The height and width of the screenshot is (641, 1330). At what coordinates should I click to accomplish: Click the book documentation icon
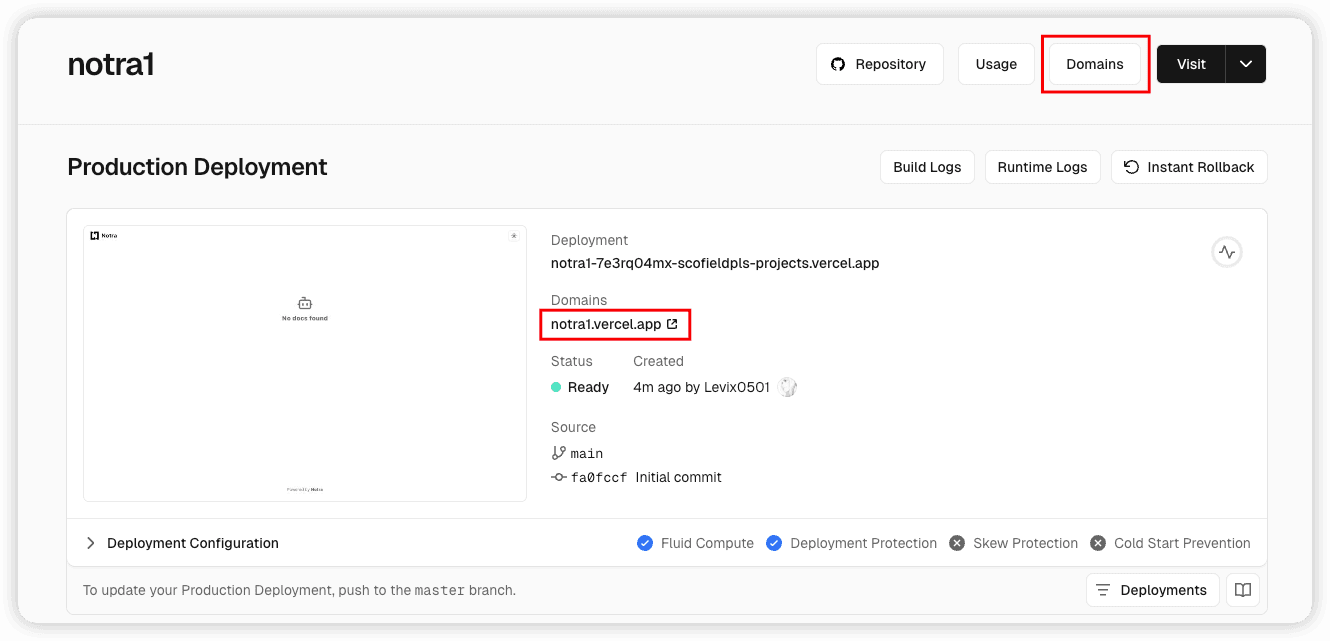point(1243,590)
